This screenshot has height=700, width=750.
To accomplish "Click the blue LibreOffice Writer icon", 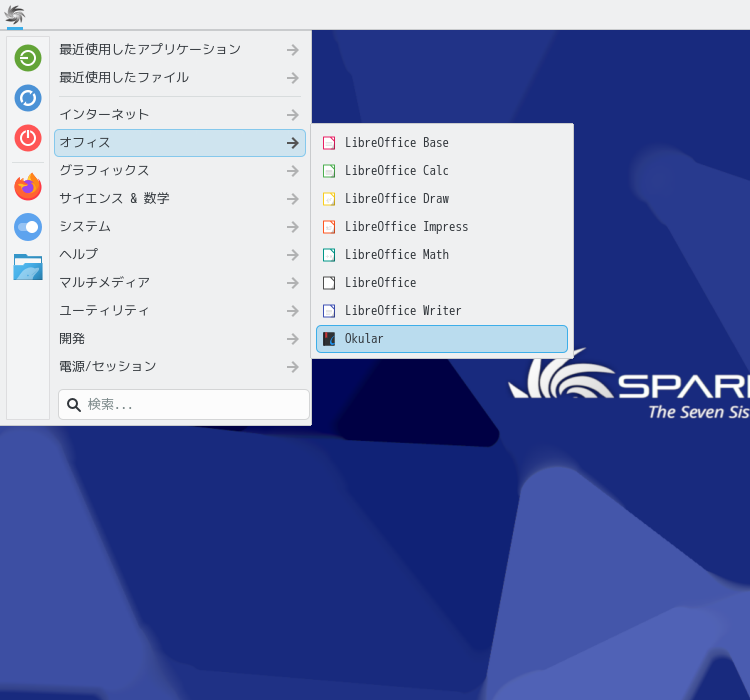I will pyautogui.click(x=329, y=311).
